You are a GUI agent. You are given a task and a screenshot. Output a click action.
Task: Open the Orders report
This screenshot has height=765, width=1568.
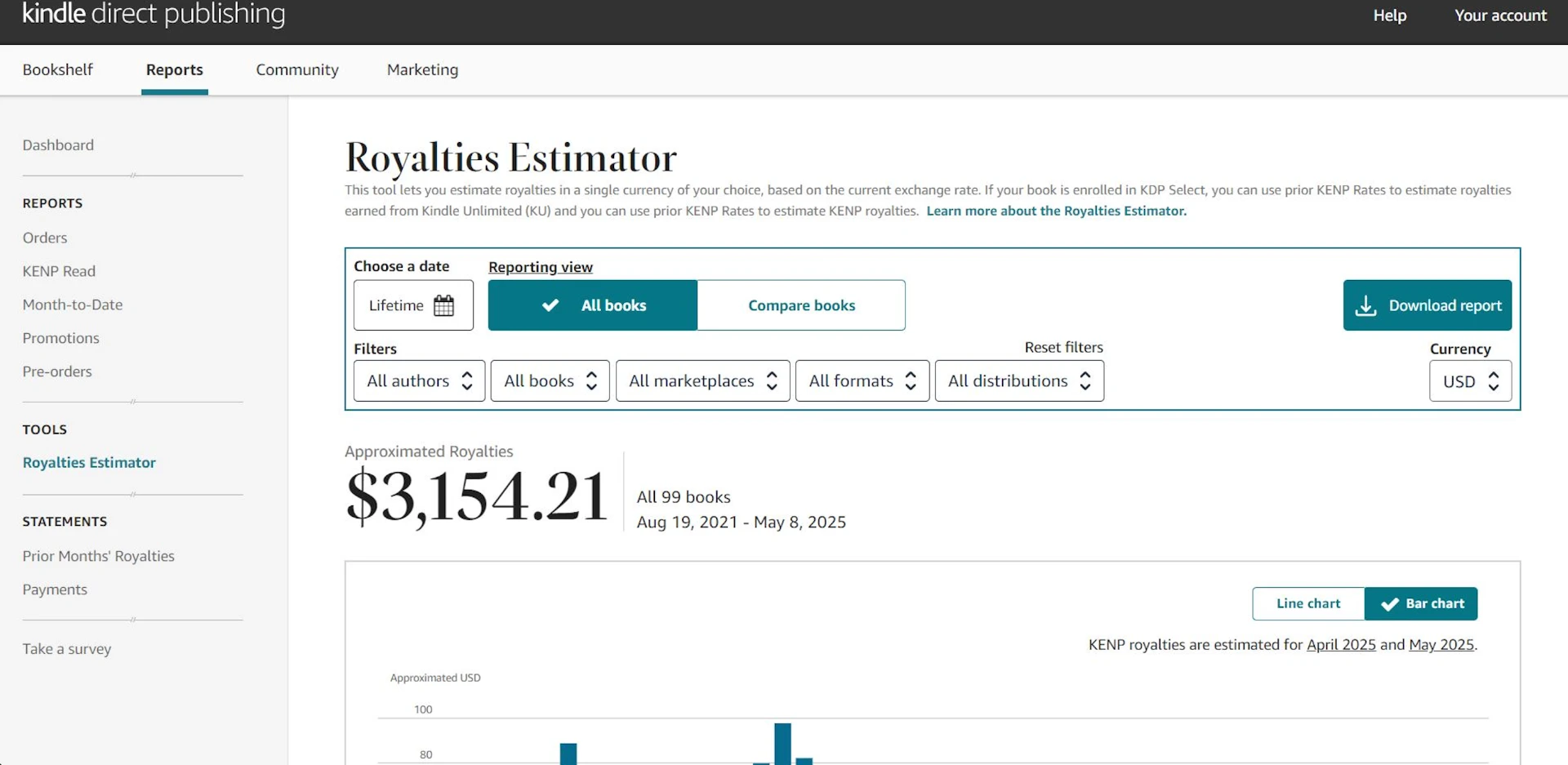(x=45, y=238)
